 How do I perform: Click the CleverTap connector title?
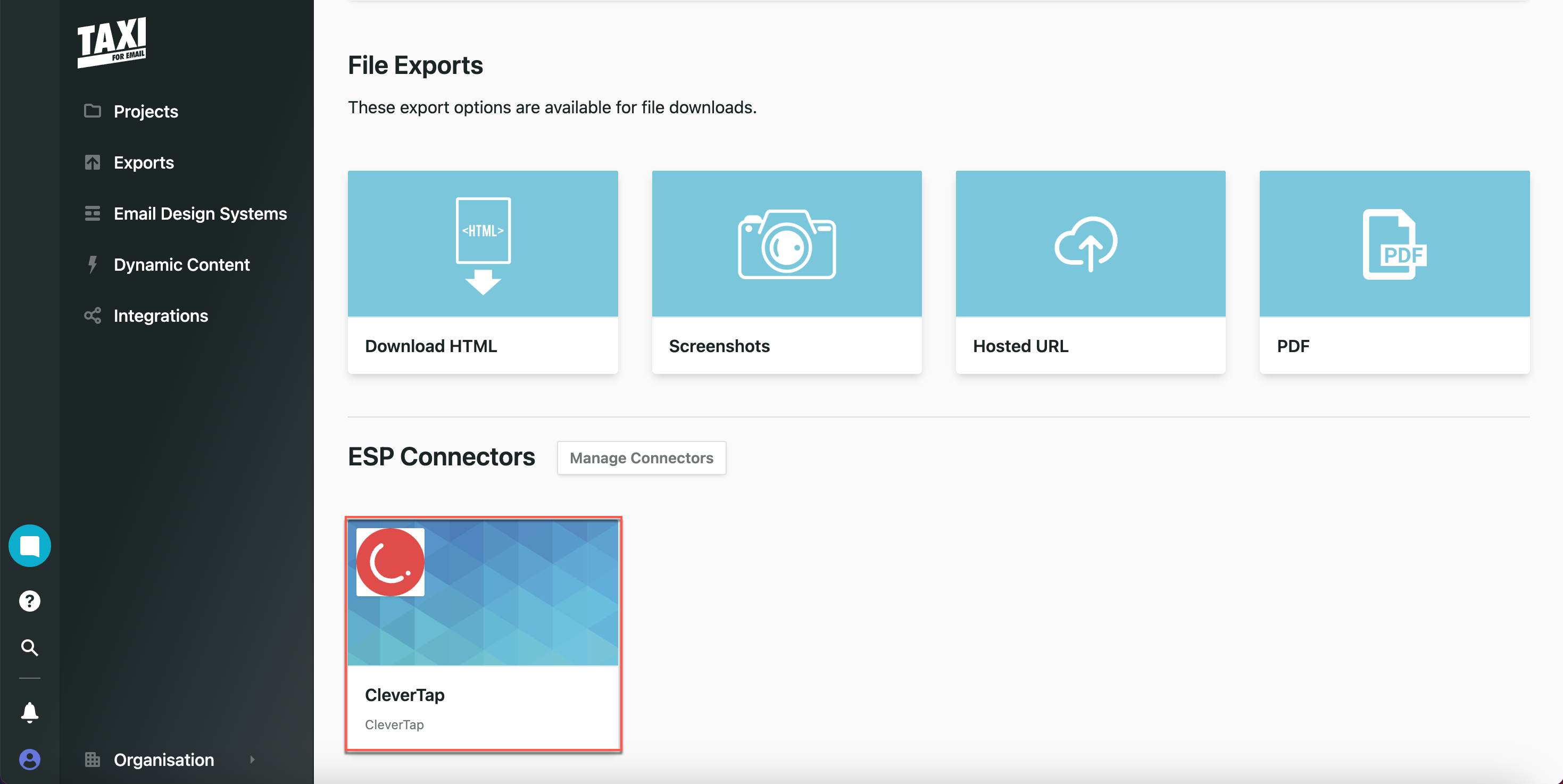tap(405, 695)
